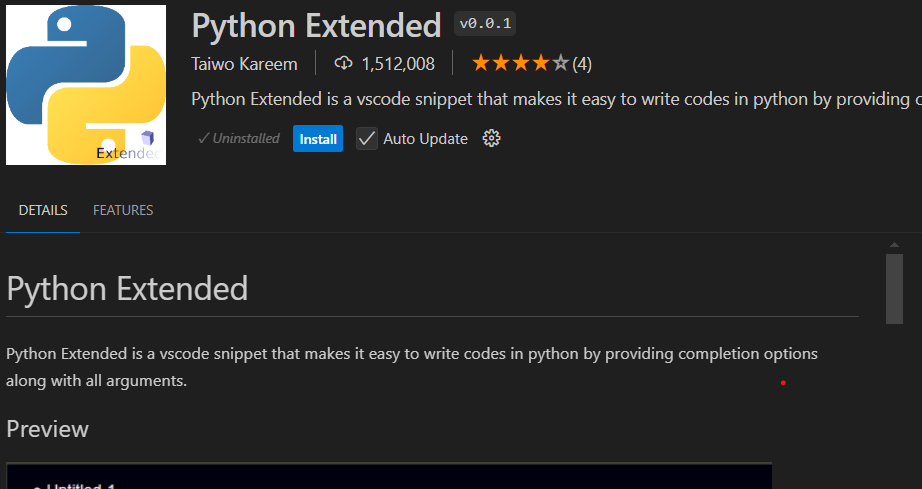Click the Python Extended readme heading

[127, 289]
